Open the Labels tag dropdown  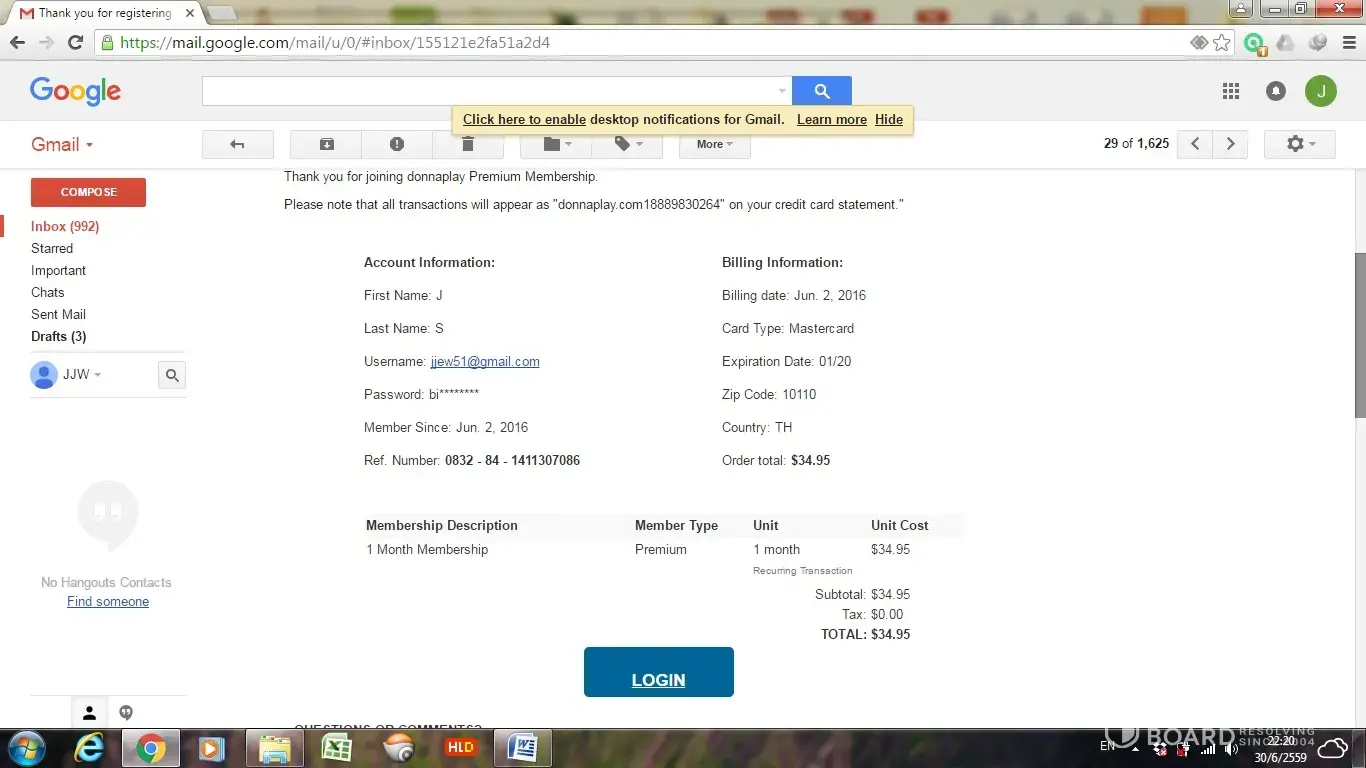627,144
